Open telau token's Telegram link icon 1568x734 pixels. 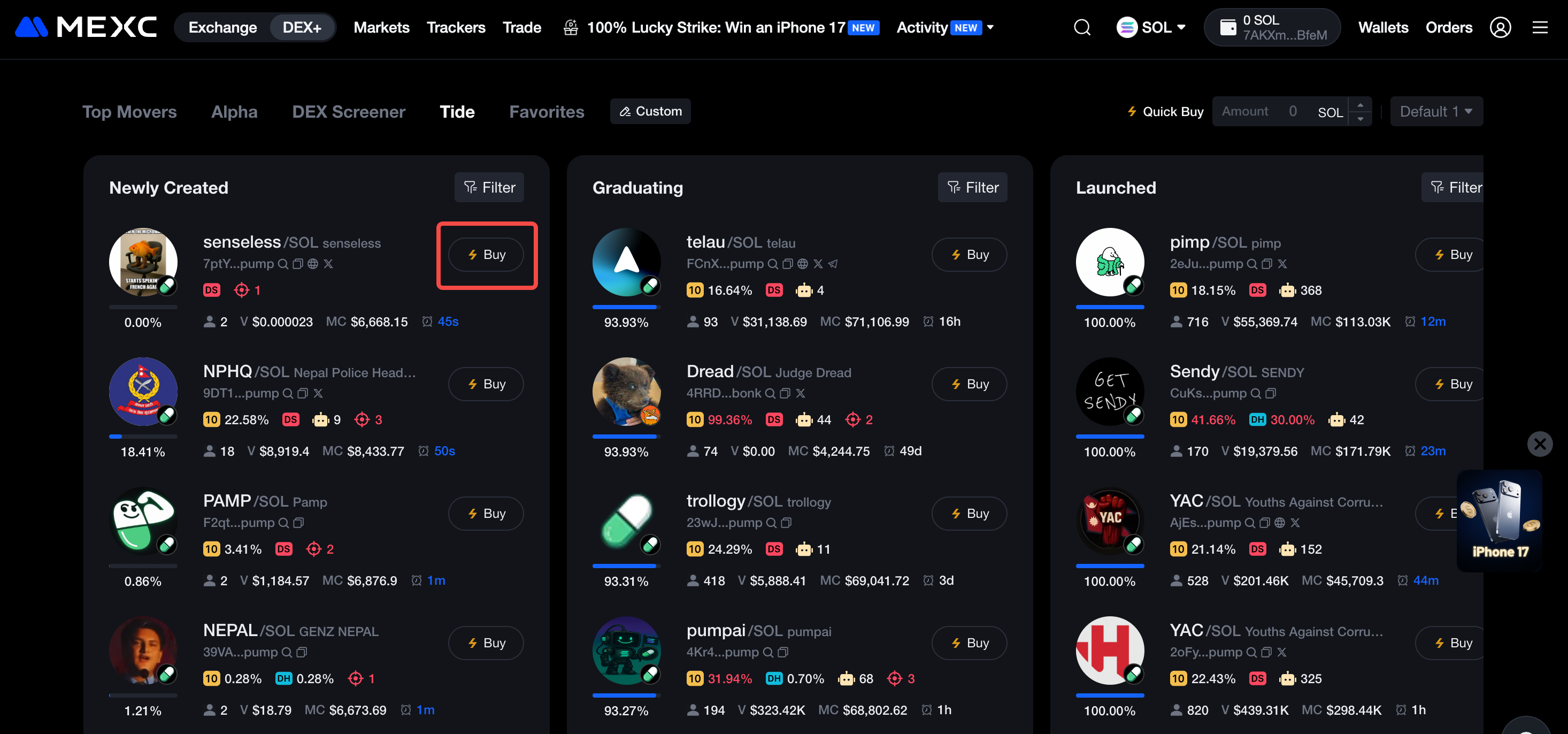[833, 264]
